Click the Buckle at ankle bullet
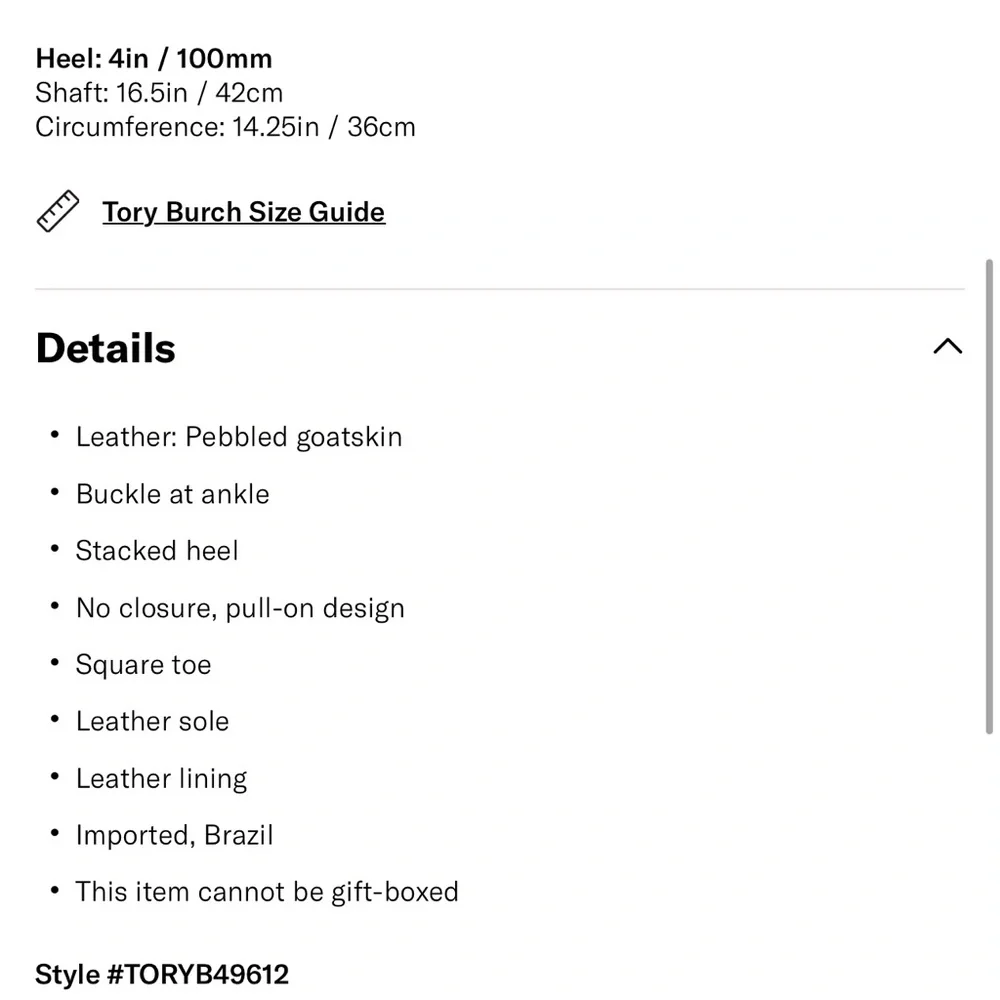The width and height of the screenshot is (1000, 1000). pyautogui.click(x=173, y=494)
